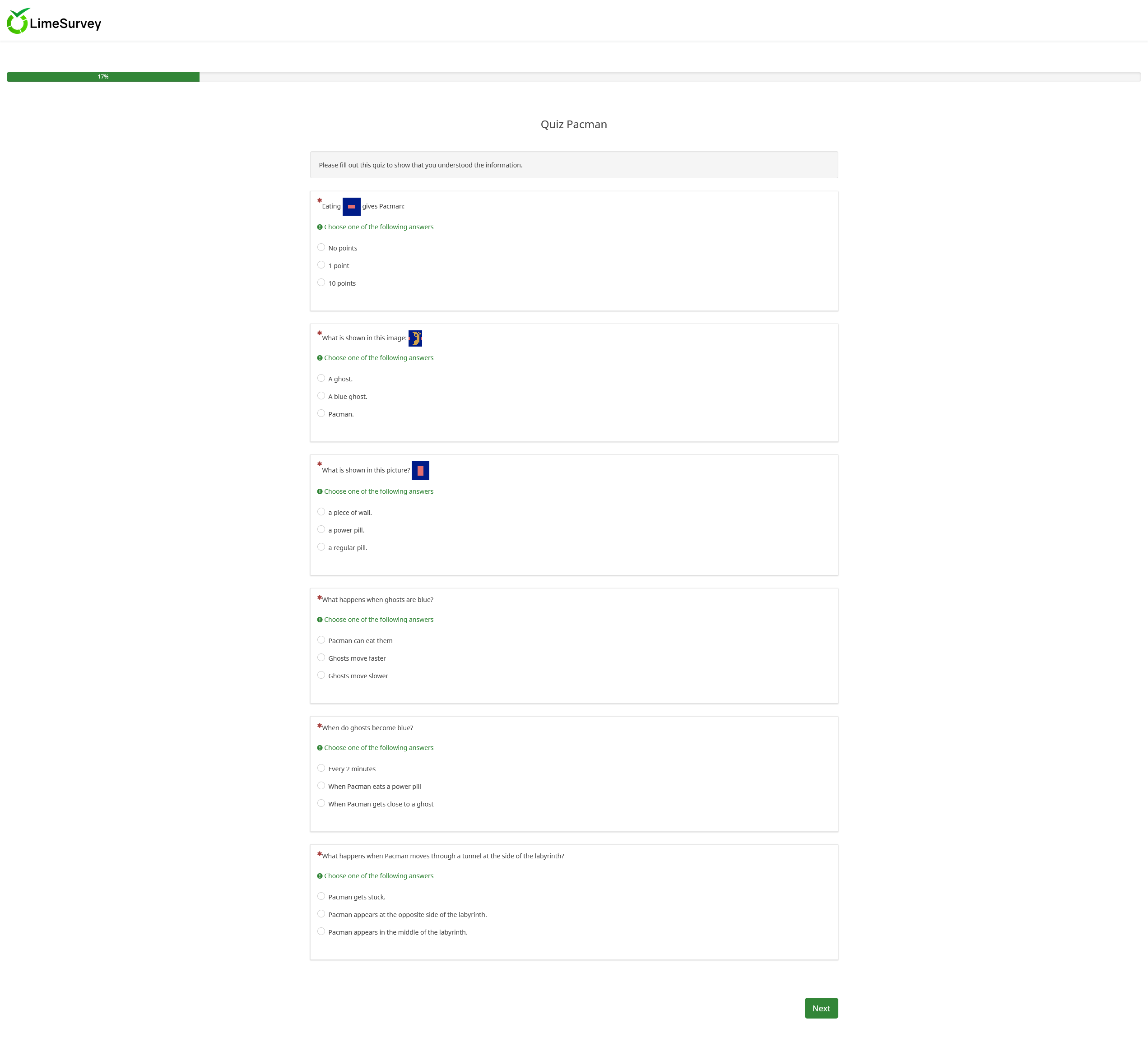
Task: Choose 'Every 2 minutes' answer
Action: coord(321,768)
